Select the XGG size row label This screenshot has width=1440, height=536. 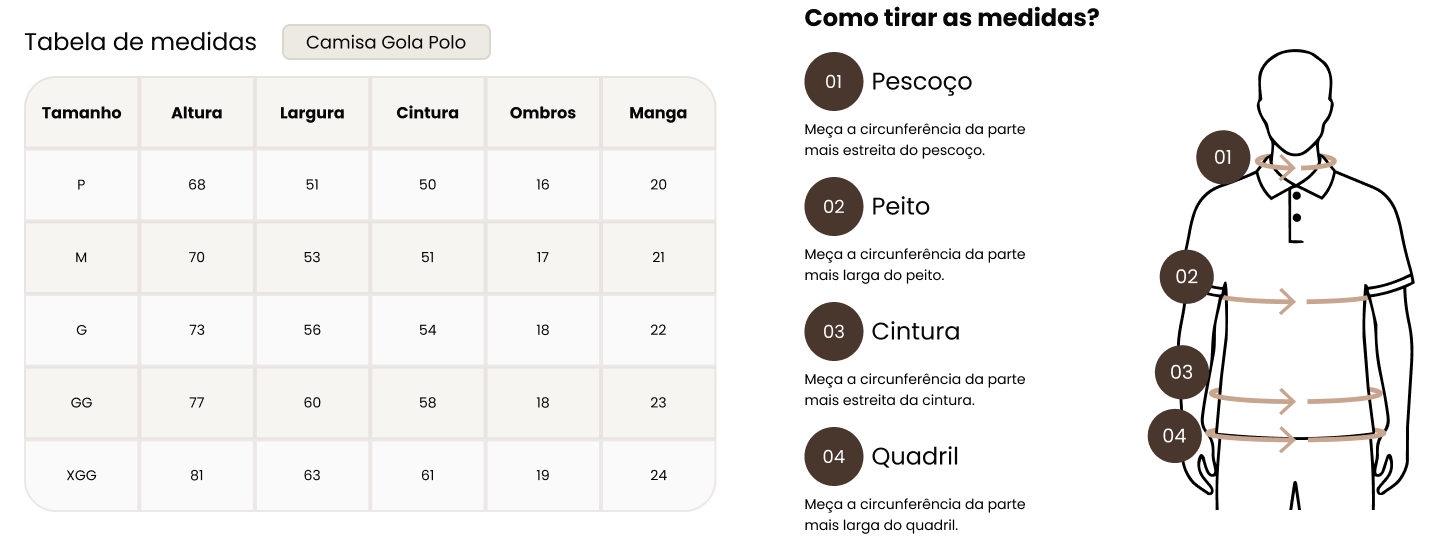(82, 475)
